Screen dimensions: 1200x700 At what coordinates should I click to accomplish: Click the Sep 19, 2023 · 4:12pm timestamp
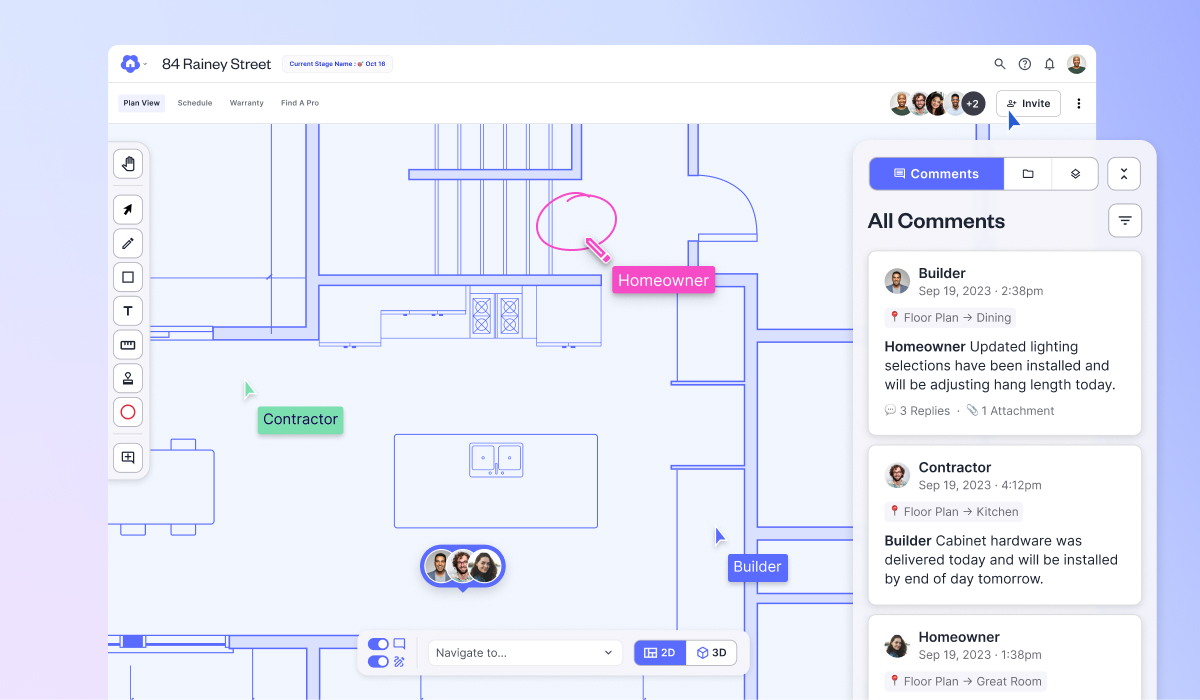coord(980,485)
